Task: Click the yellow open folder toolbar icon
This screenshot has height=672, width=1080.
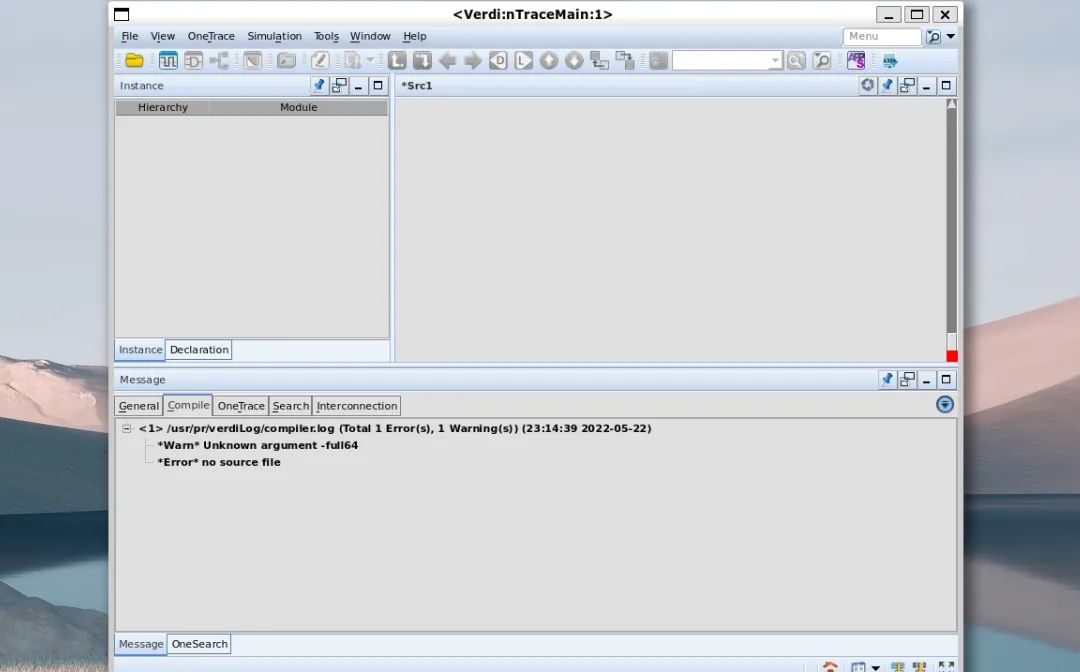Action: (x=134, y=61)
